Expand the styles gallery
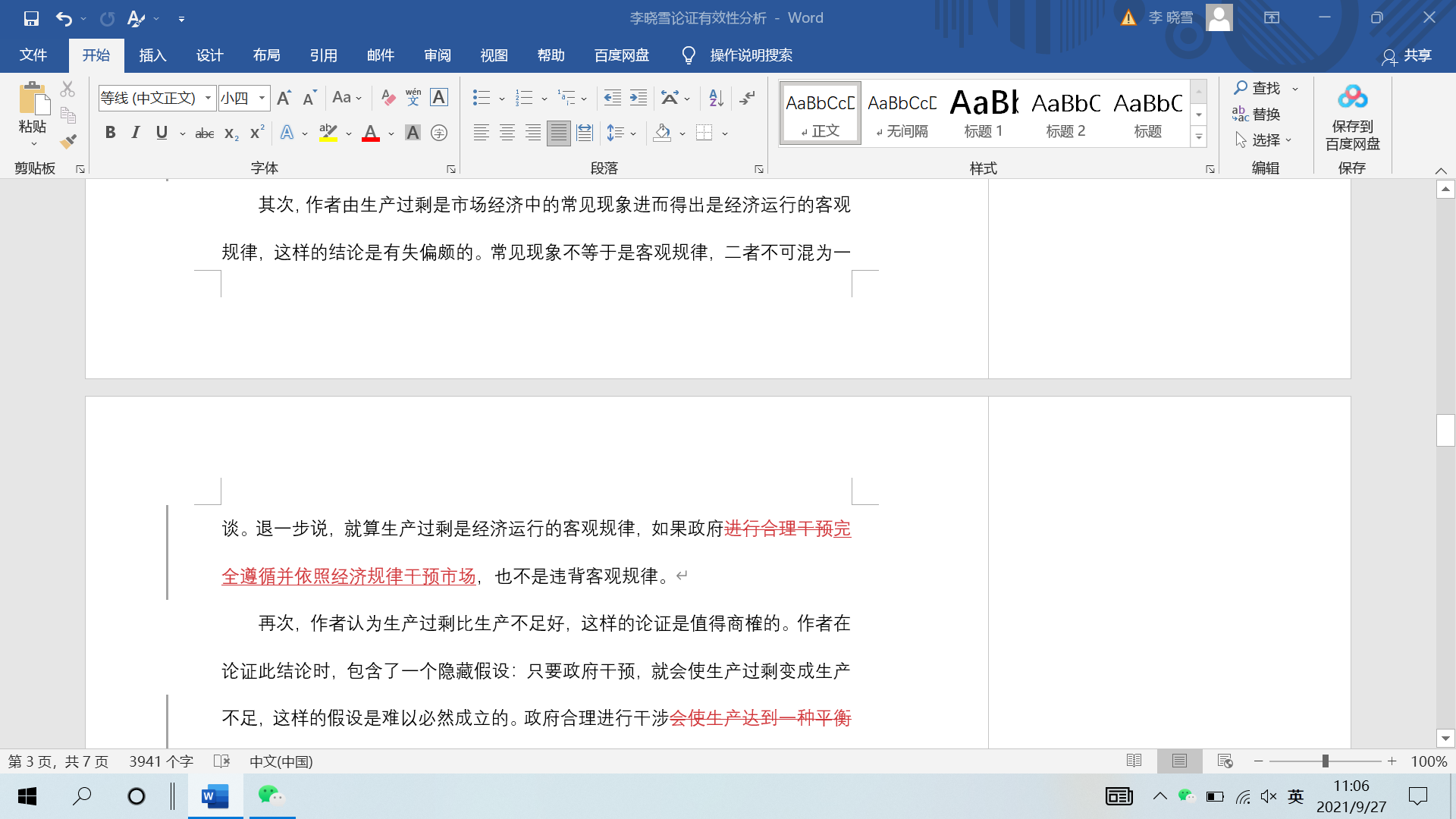The image size is (1456, 819). [x=1199, y=138]
